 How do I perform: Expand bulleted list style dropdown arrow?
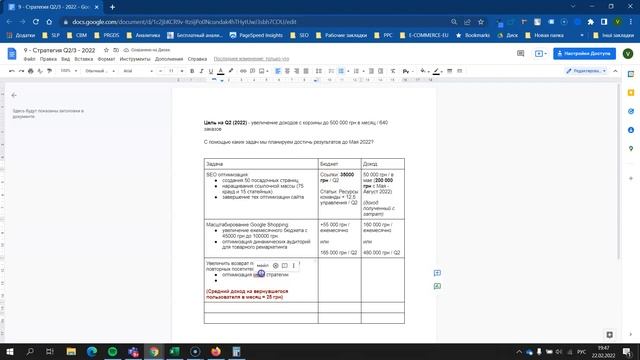click(x=348, y=71)
